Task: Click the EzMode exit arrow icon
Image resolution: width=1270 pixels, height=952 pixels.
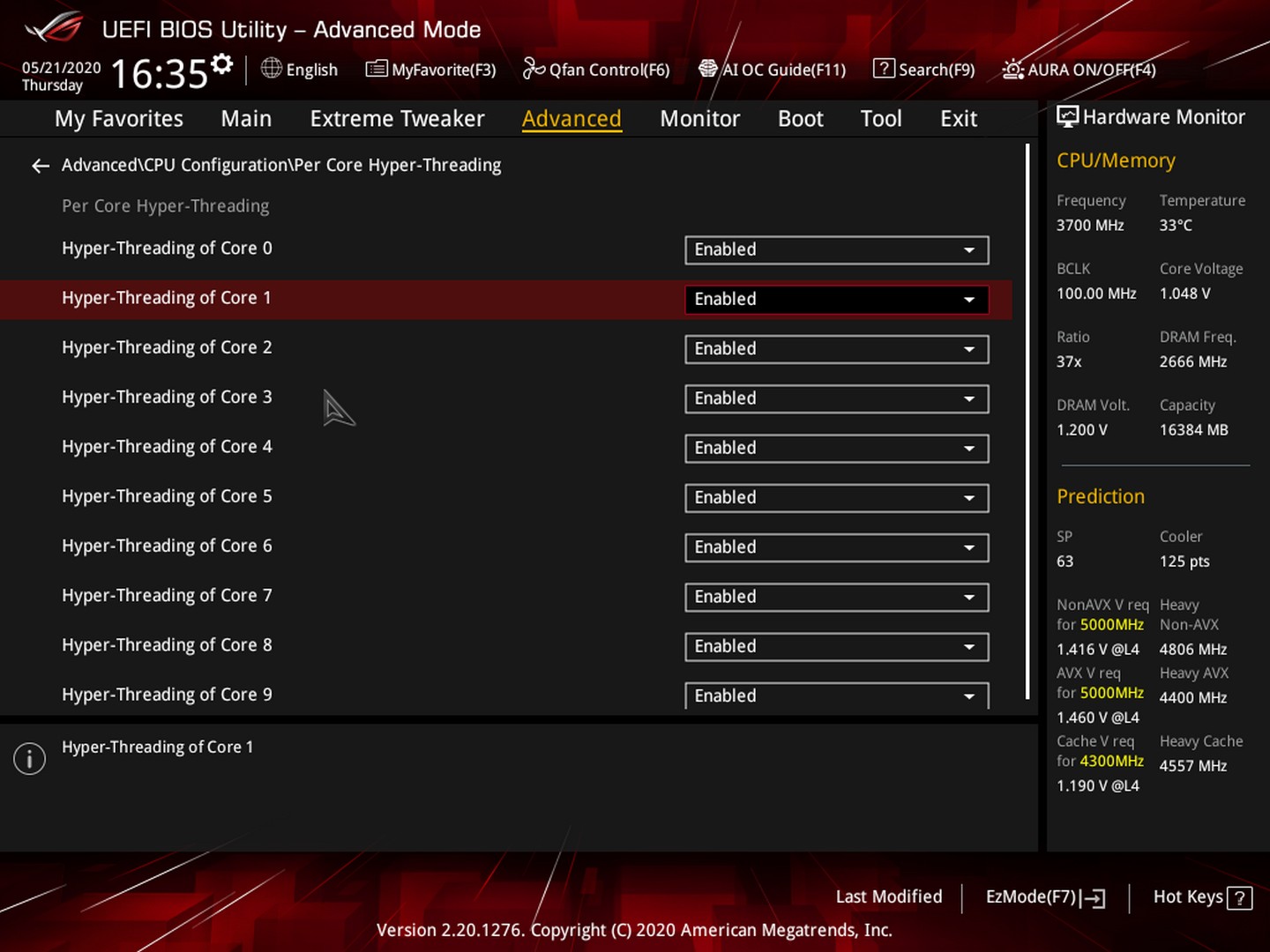Action: pyautogui.click(x=1094, y=898)
